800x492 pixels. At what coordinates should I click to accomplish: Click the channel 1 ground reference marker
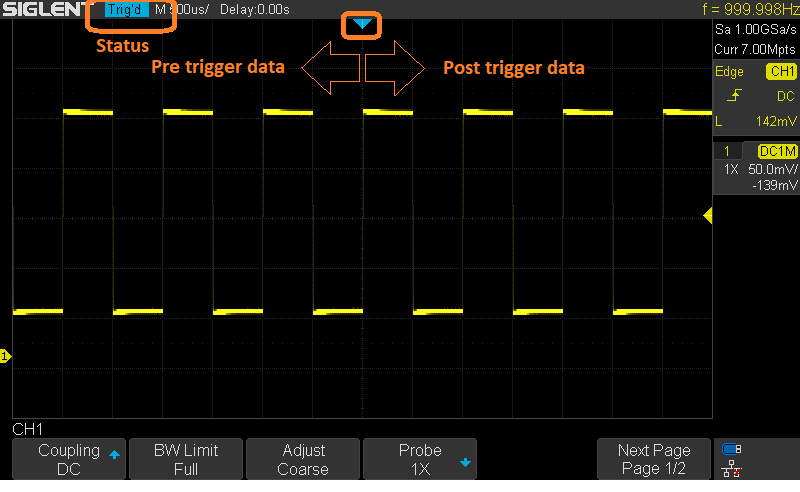tap(5, 356)
